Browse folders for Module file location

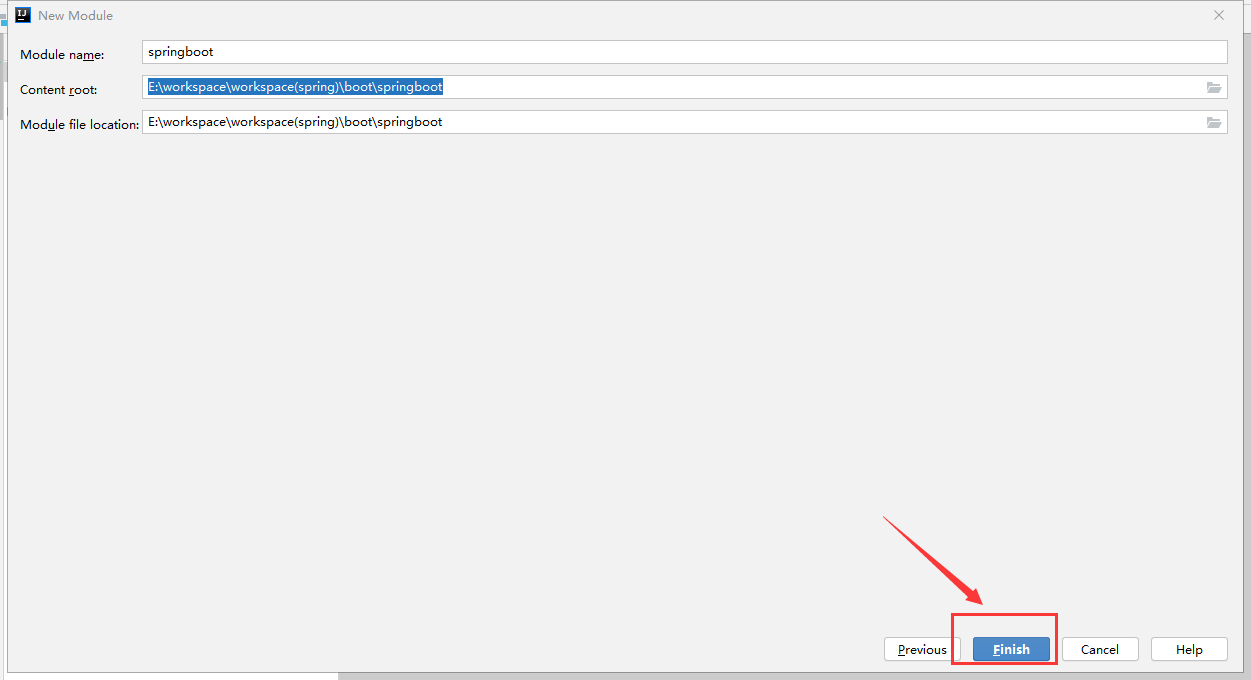tap(1213, 123)
